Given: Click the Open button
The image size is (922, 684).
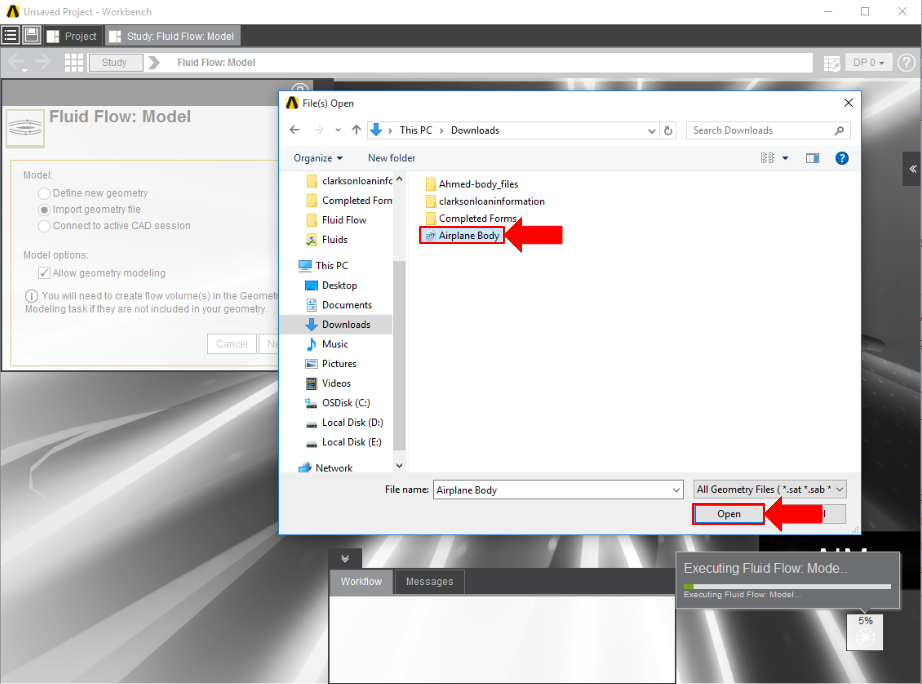Looking at the screenshot, I should click(x=729, y=514).
